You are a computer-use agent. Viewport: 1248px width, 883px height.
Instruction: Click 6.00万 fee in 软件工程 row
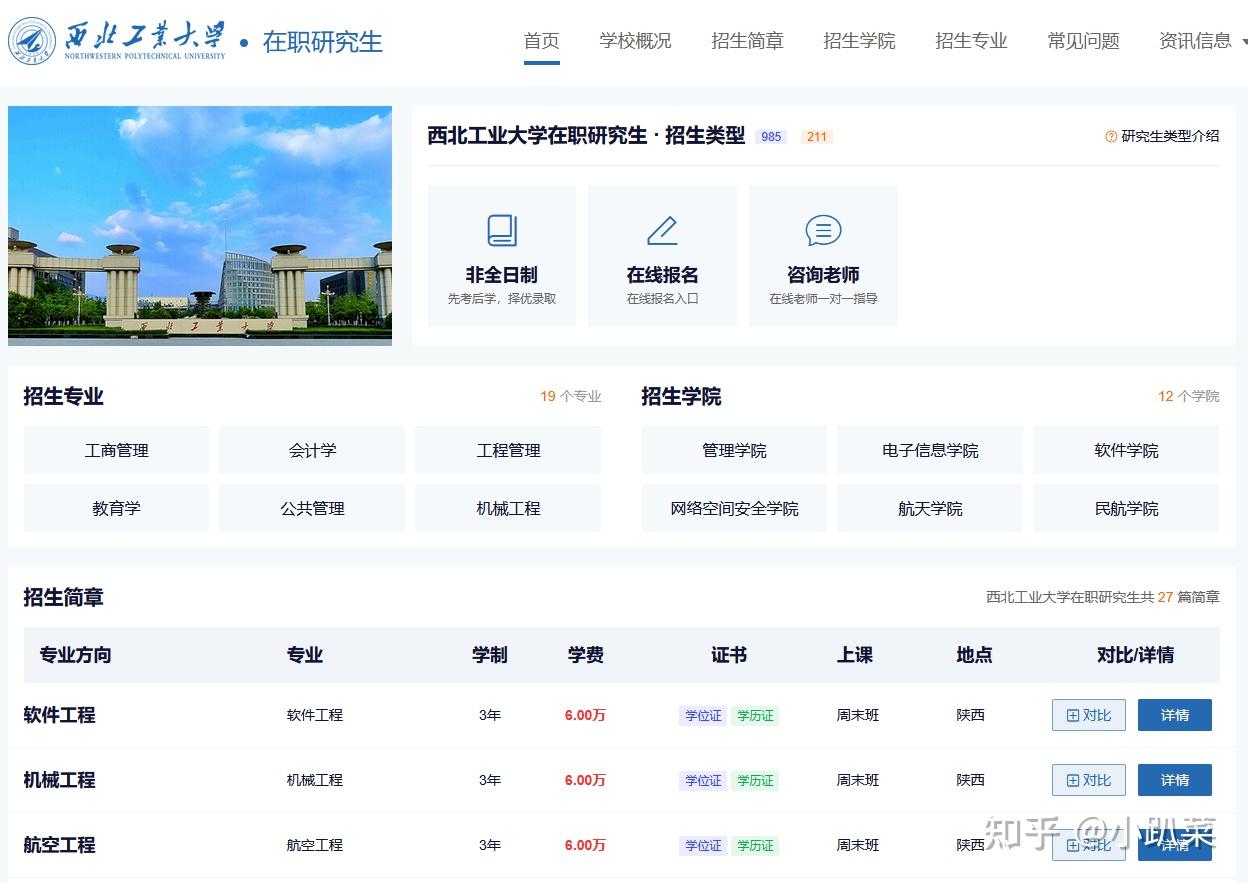585,715
